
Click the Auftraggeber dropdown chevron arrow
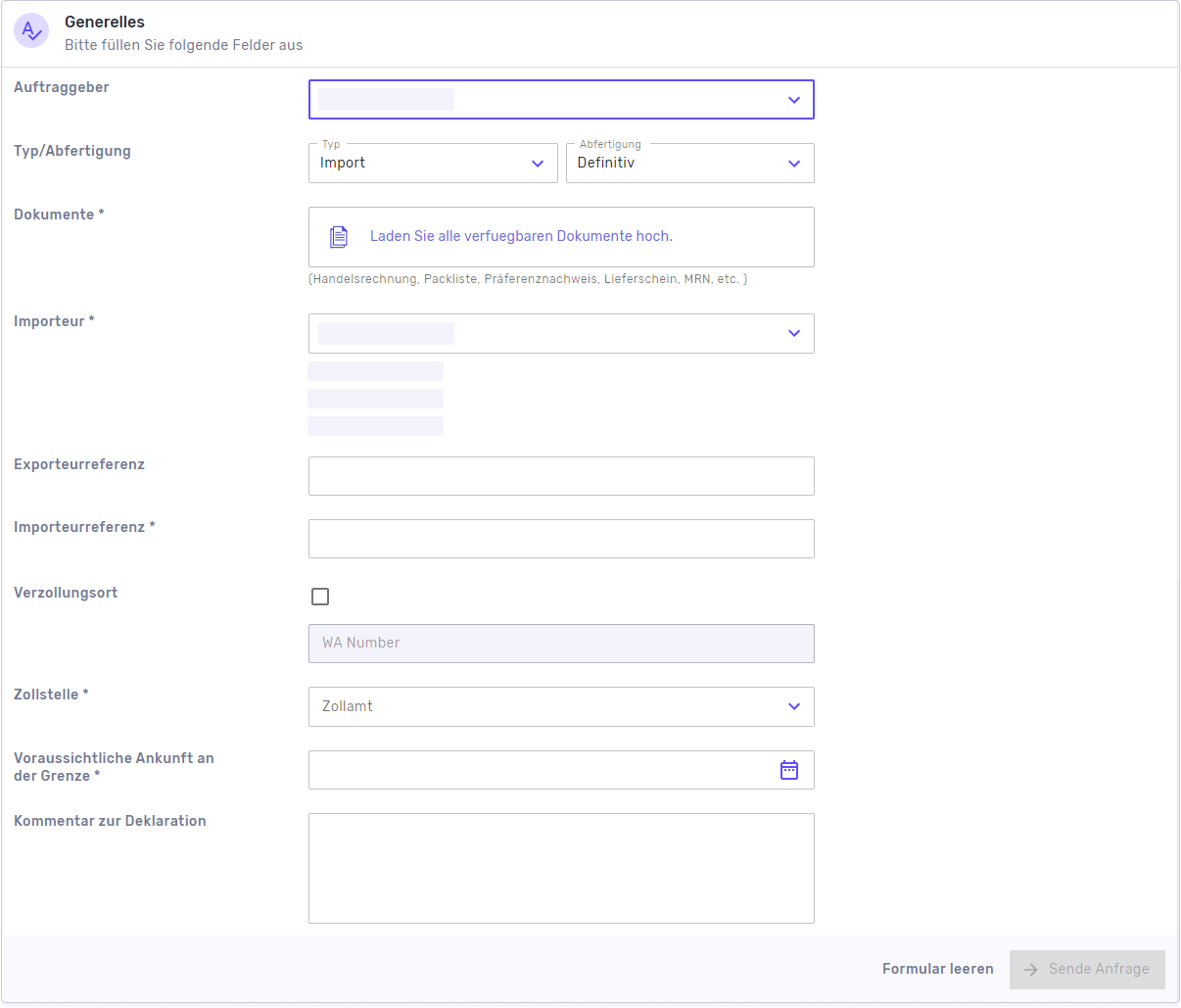793,99
